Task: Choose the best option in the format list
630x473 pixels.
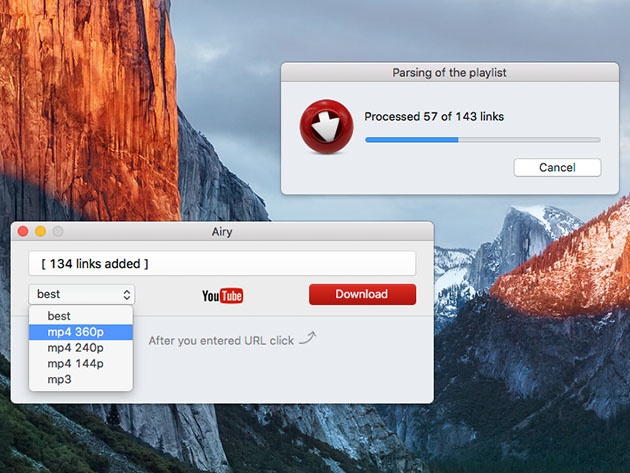Action: click(x=81, y=316)
